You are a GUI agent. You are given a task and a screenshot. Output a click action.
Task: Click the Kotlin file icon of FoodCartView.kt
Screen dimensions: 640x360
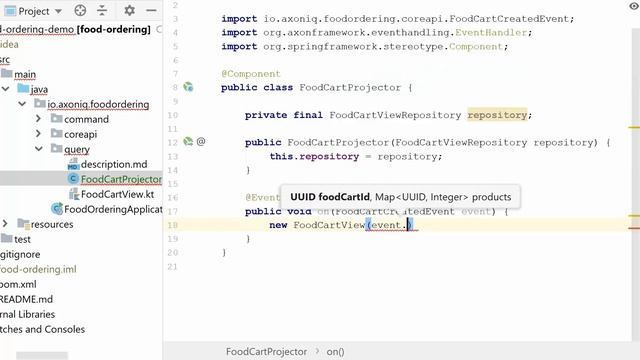coord(73,194)
